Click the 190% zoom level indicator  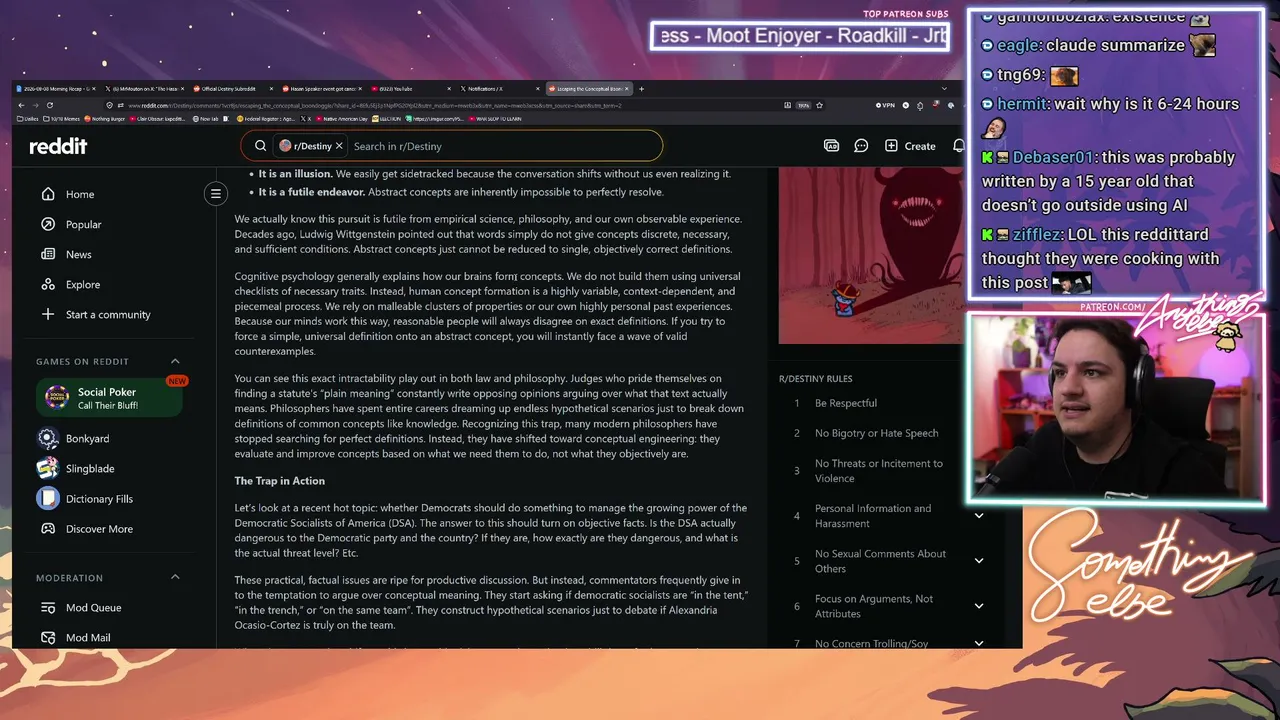(x=802, y=105)
